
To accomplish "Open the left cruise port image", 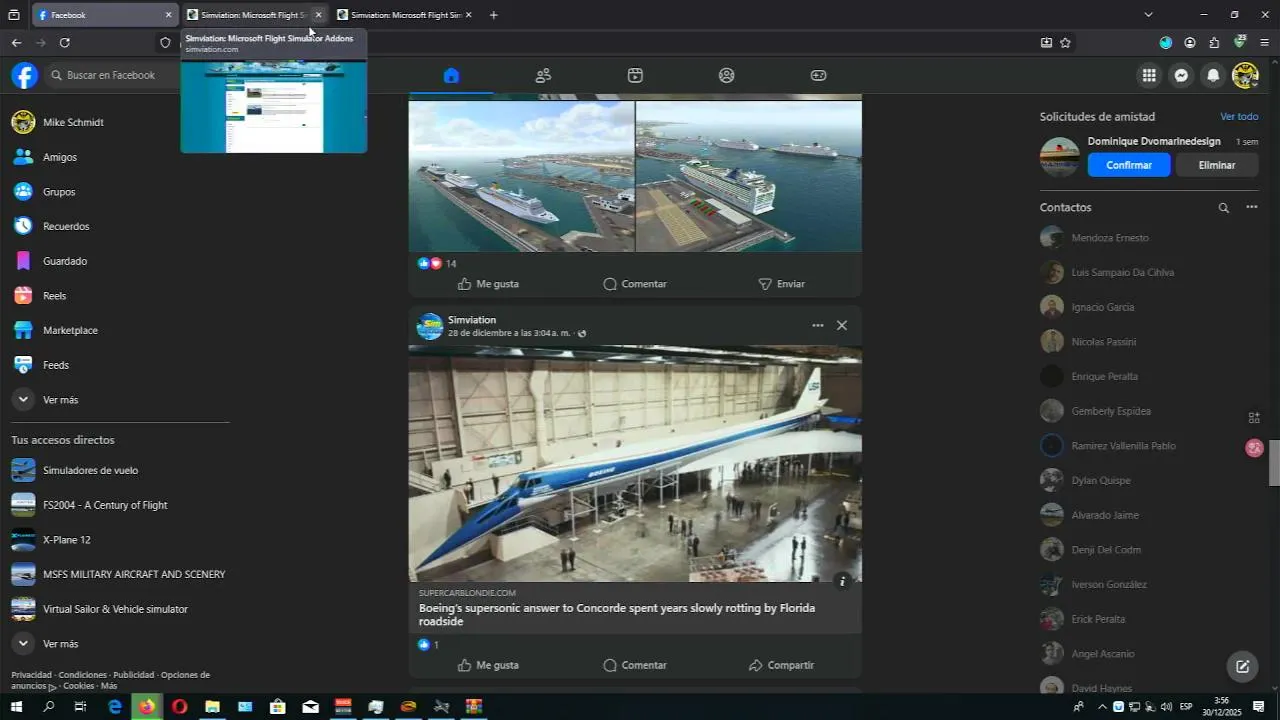I will [x=521, y=177].
